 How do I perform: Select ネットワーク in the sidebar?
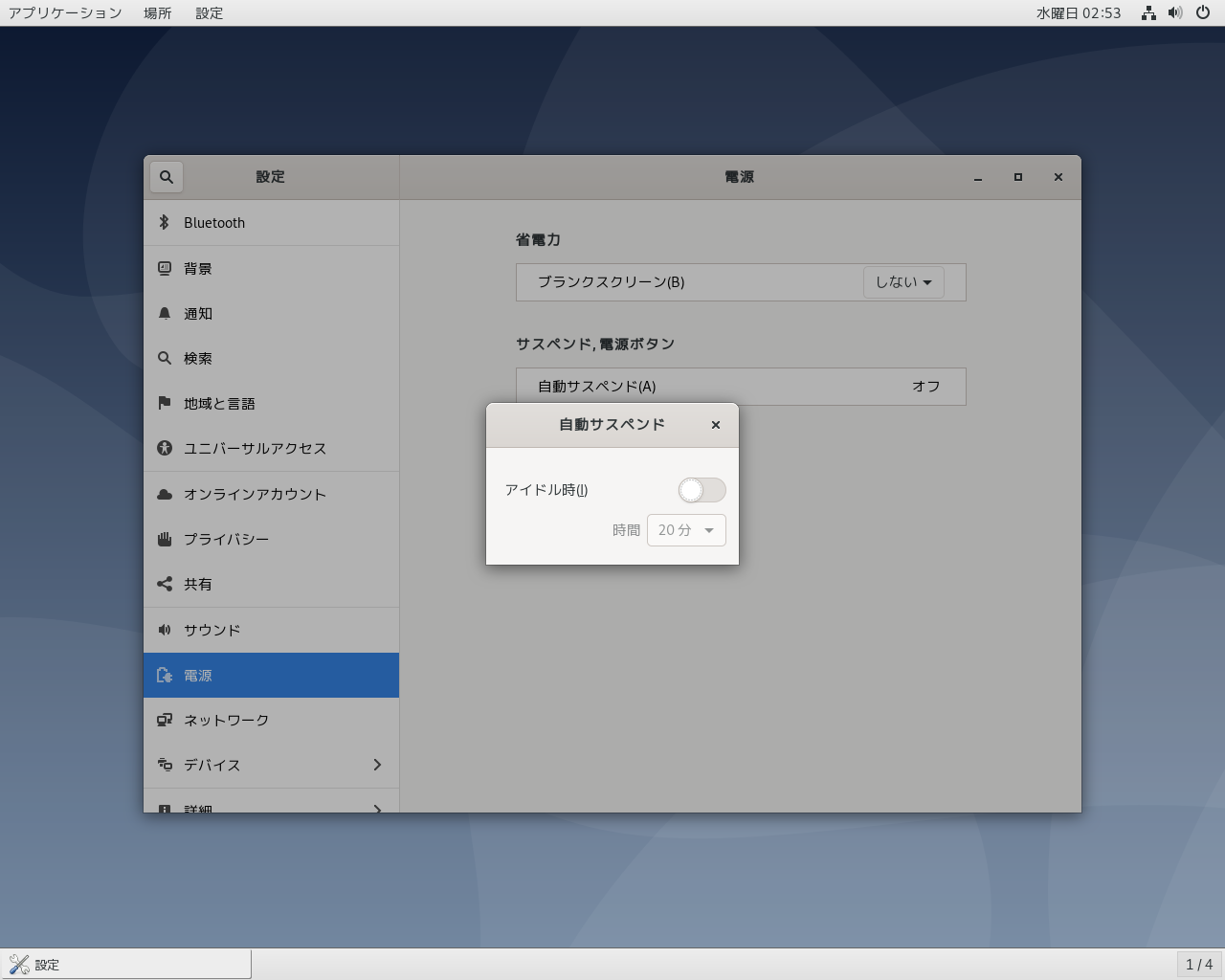(x=226, y=720)
